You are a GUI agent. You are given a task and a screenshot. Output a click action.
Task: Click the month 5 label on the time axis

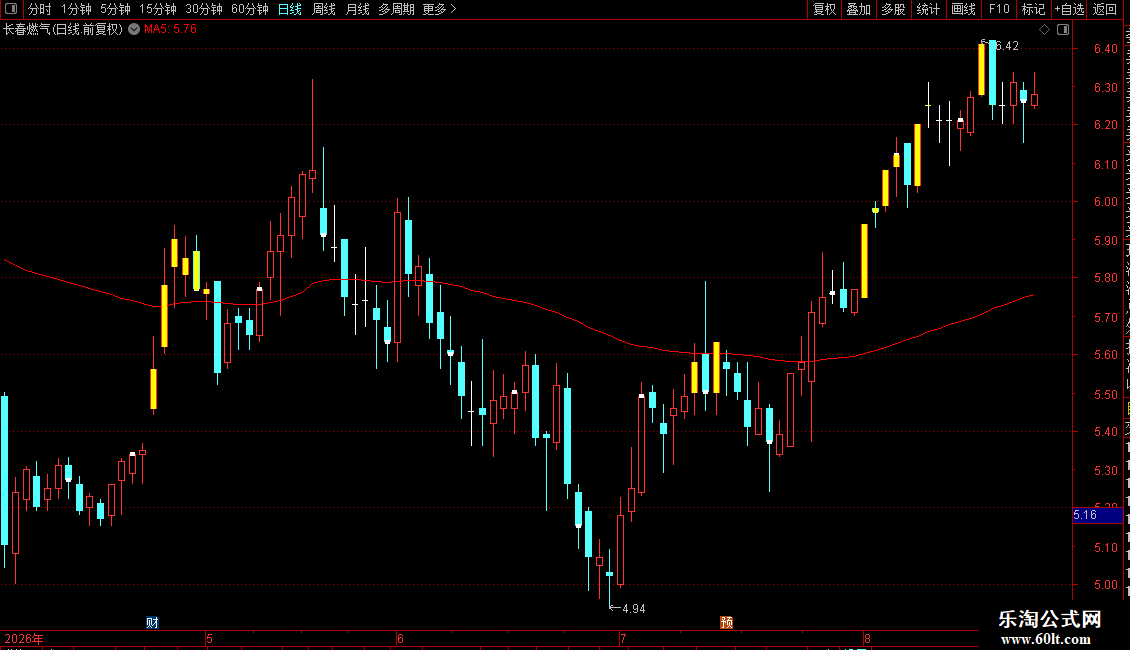210,638
